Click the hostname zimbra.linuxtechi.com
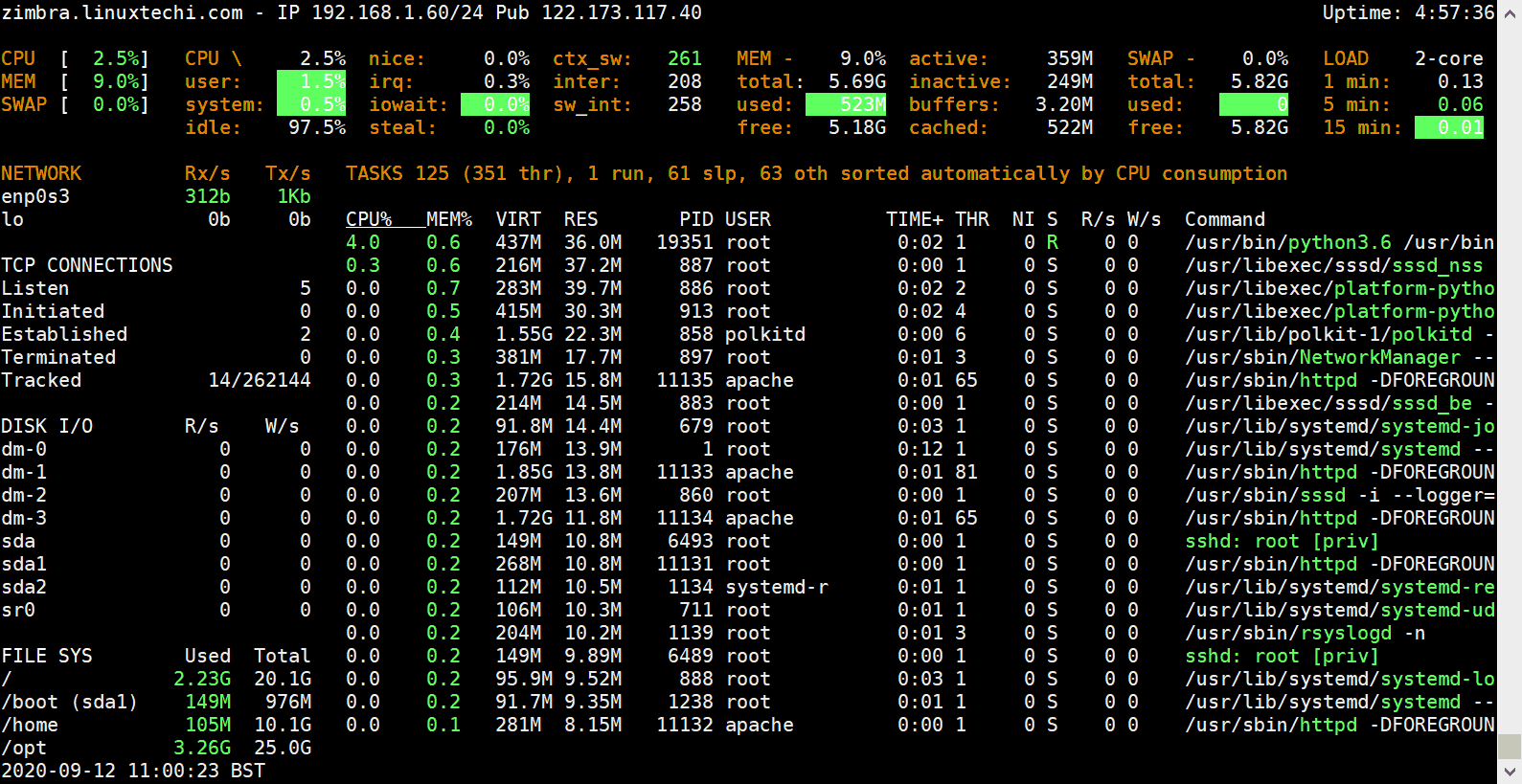The image size is (1522, 784). pos(122,12)
